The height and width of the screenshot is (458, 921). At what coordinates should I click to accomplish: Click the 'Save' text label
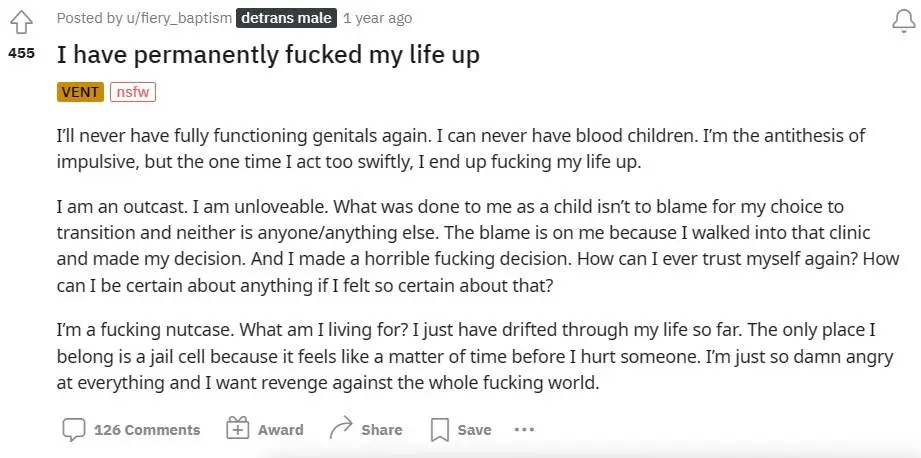click(474, 429)
